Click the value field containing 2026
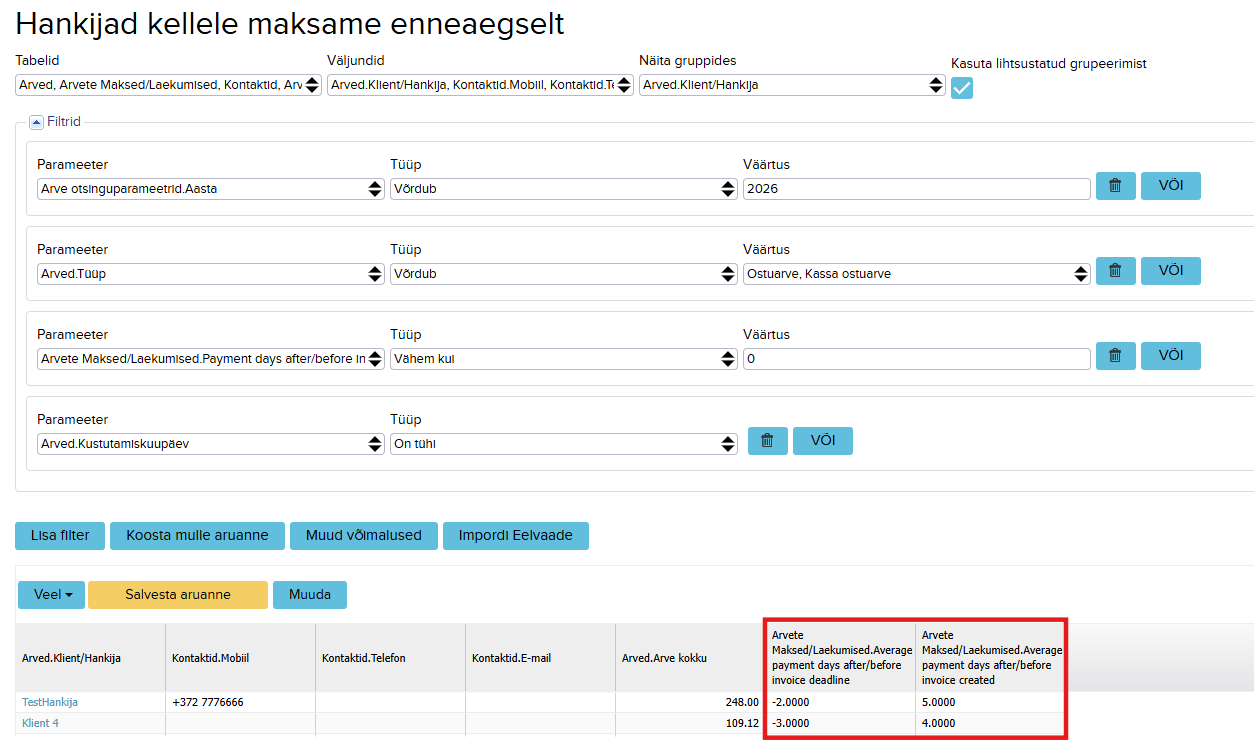 coord(917,189)
